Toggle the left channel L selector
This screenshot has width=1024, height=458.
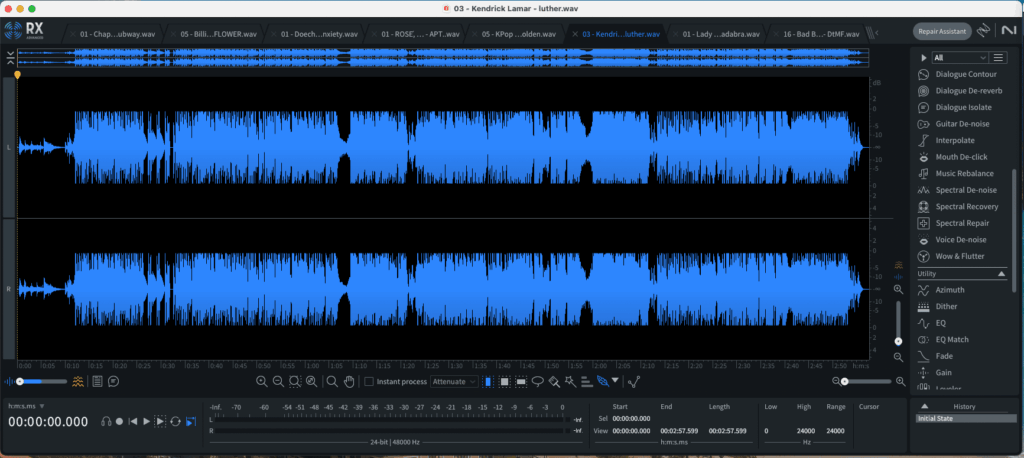[x=9, y=148]
